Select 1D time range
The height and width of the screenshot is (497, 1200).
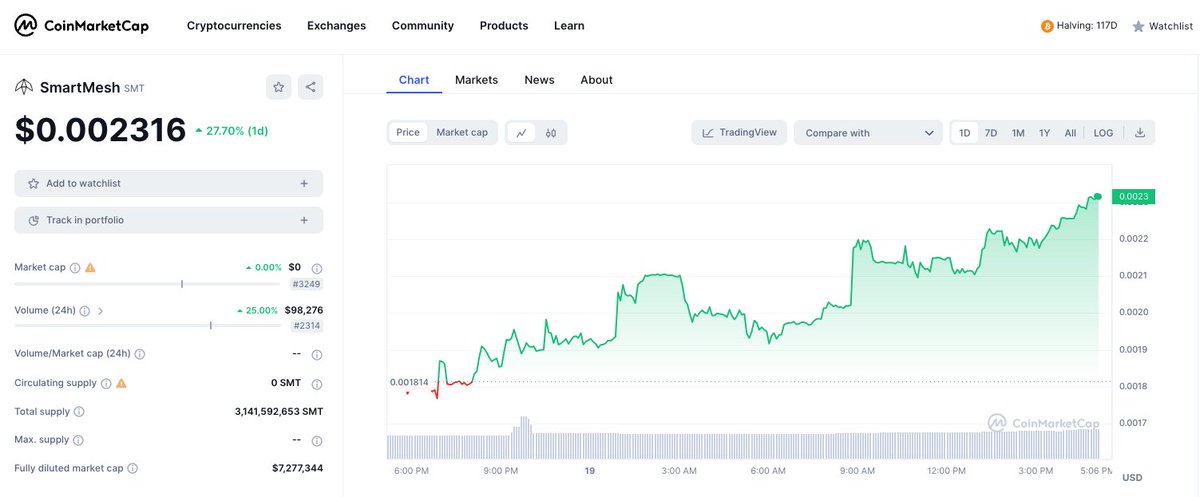(x=965, y=133)
